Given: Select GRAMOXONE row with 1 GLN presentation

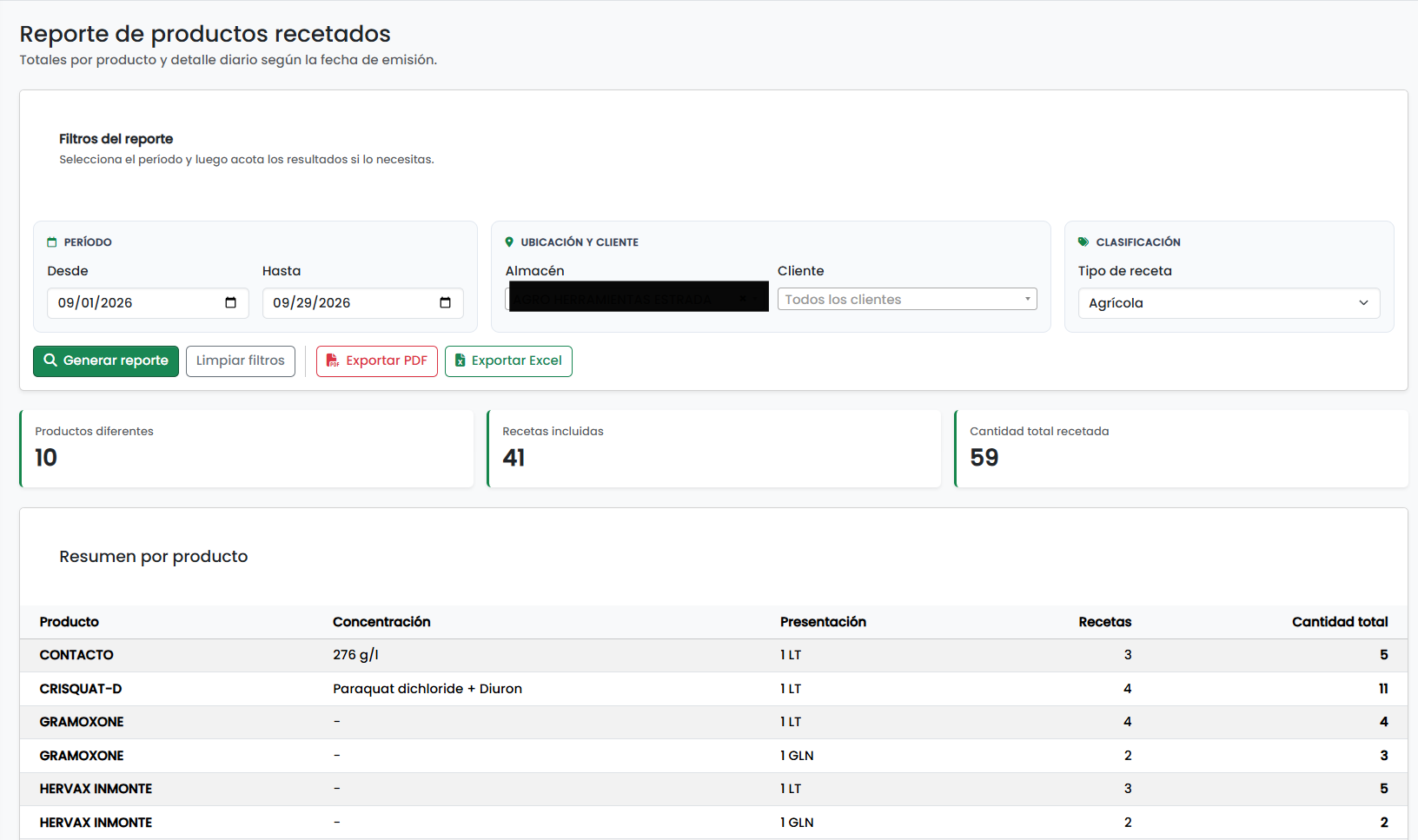Looking at the screenshot, I should coord(712,756).
